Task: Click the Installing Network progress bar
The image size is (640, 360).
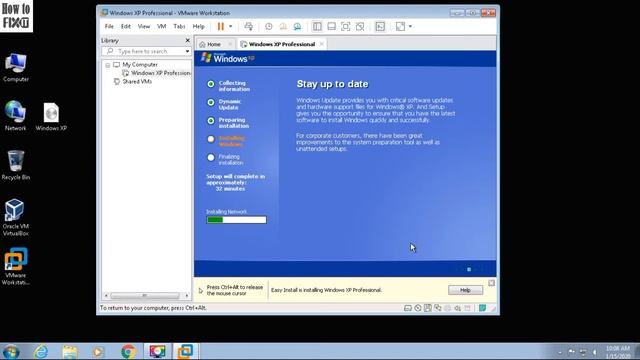Action: [236, 220]
